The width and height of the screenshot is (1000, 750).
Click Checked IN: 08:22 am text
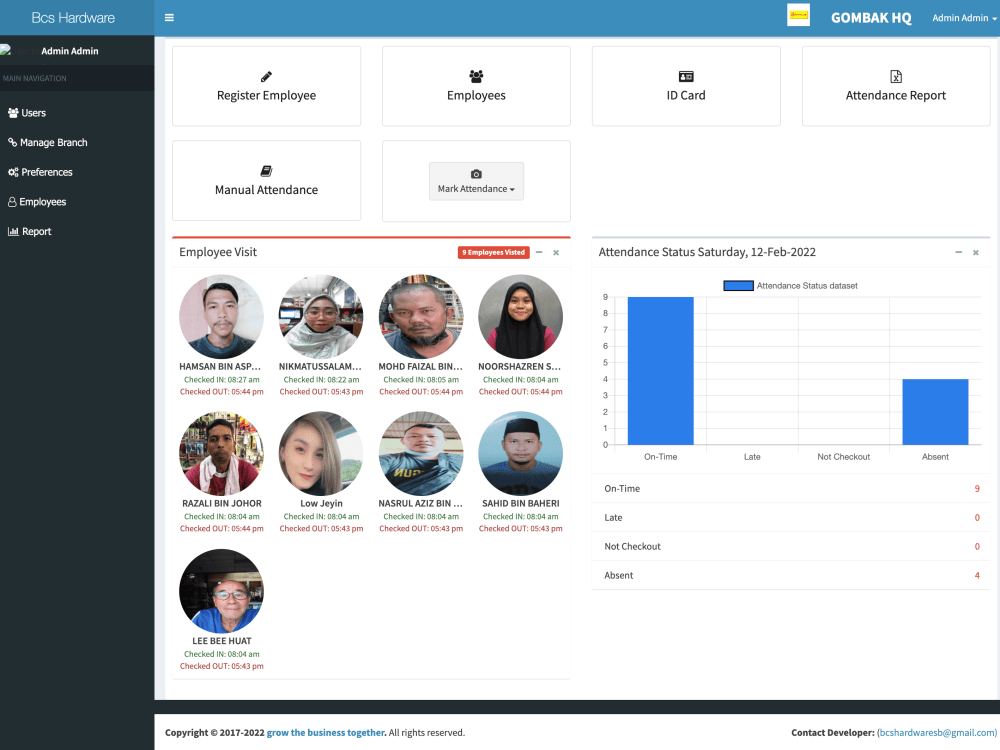click(x=321, y=379)
